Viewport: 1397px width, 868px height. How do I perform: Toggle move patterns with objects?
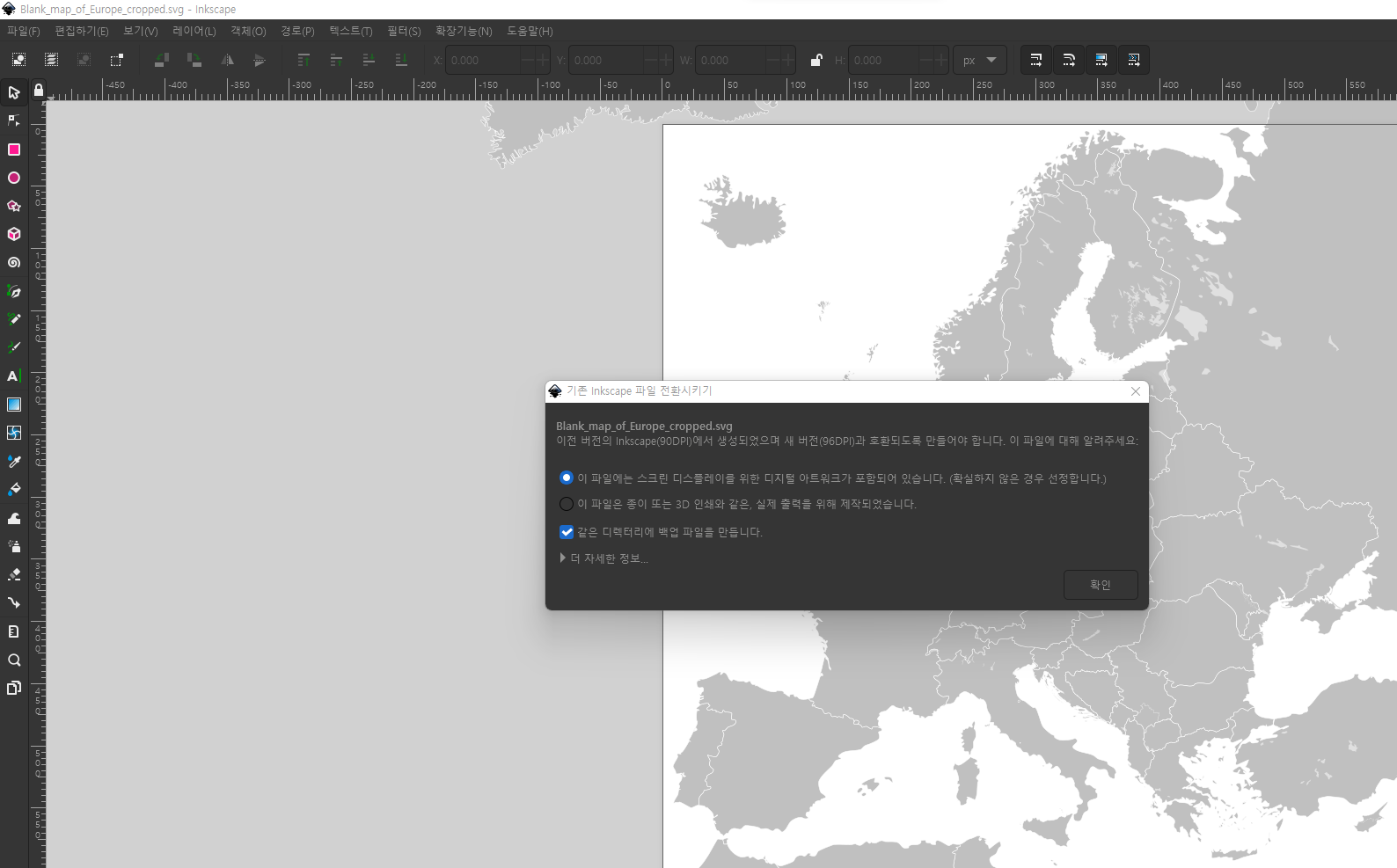(1134, 60)
